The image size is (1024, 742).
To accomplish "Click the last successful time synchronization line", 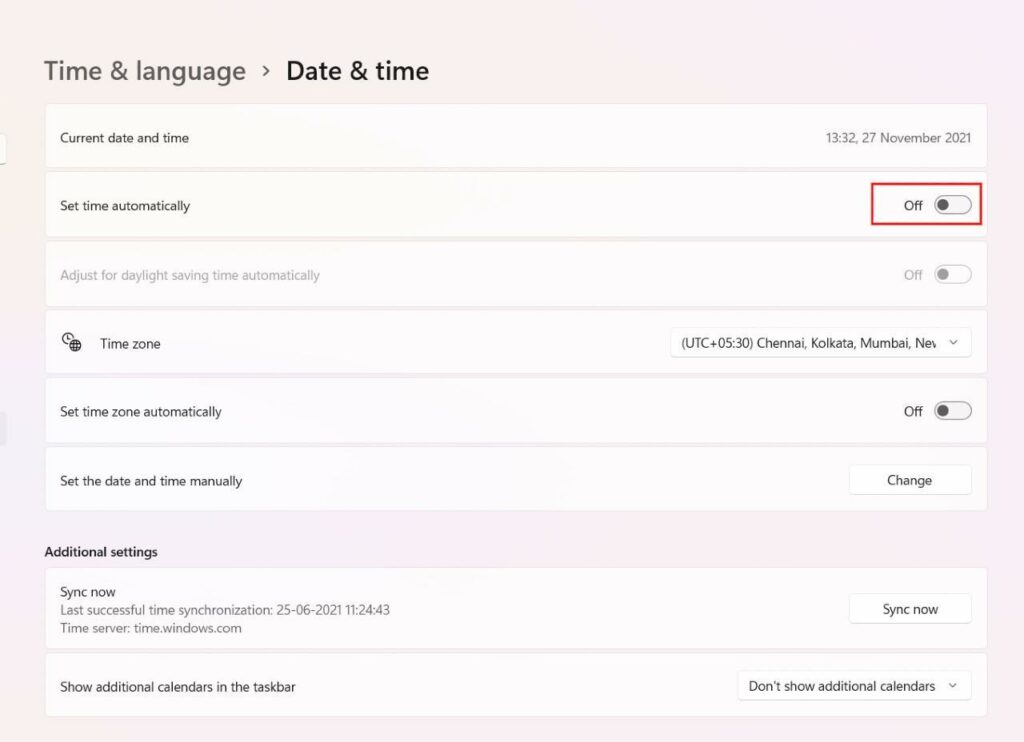I will pos(225,610).
